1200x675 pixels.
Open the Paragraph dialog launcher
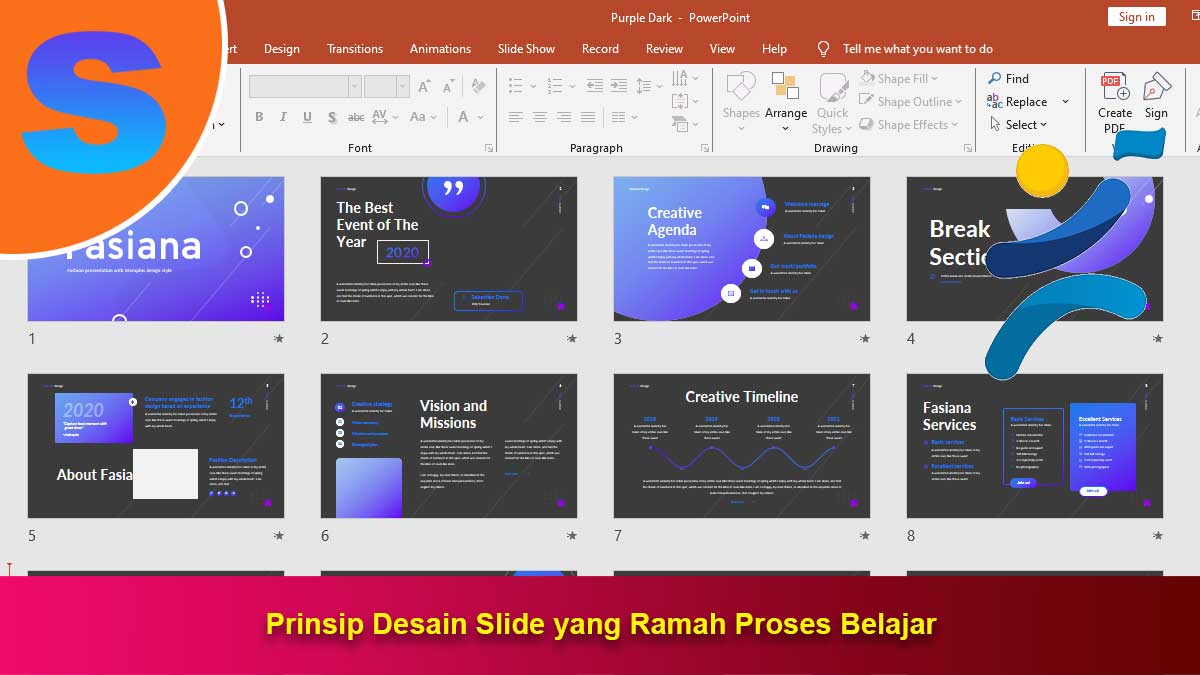pos(704,148)
